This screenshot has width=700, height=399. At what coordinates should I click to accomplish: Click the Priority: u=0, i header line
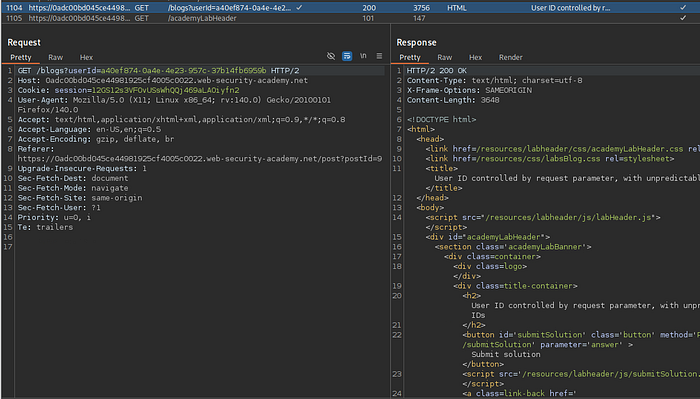coord(54,217)
